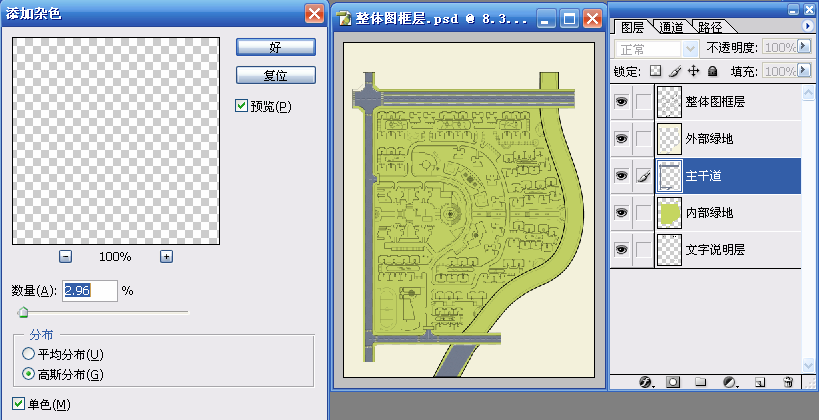Add a layer mask
This screenshot has height=420, width=819.
pyautogui.click(x=673, y=381)
